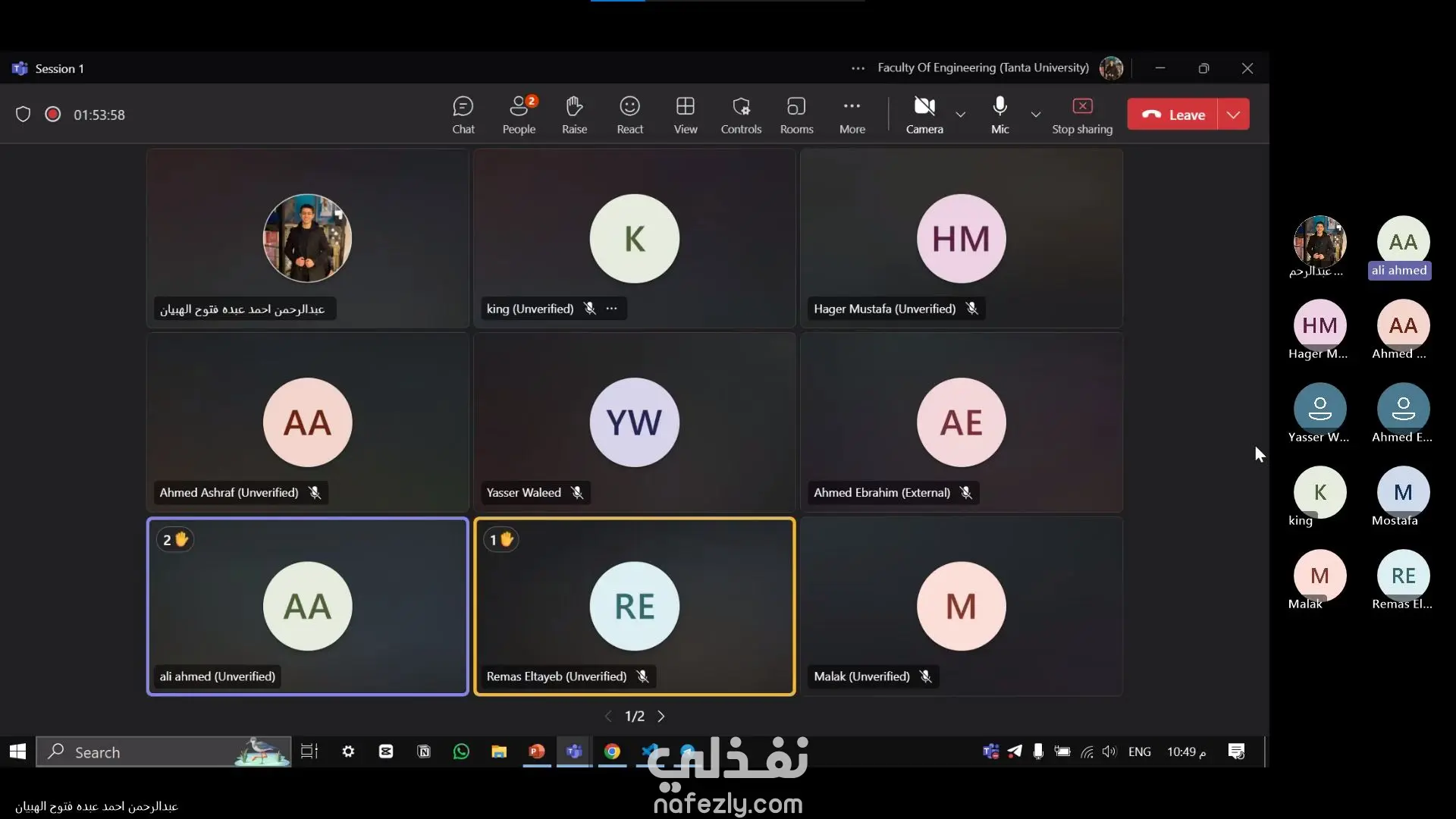Open the More actions menu

(x=852, y=115)
